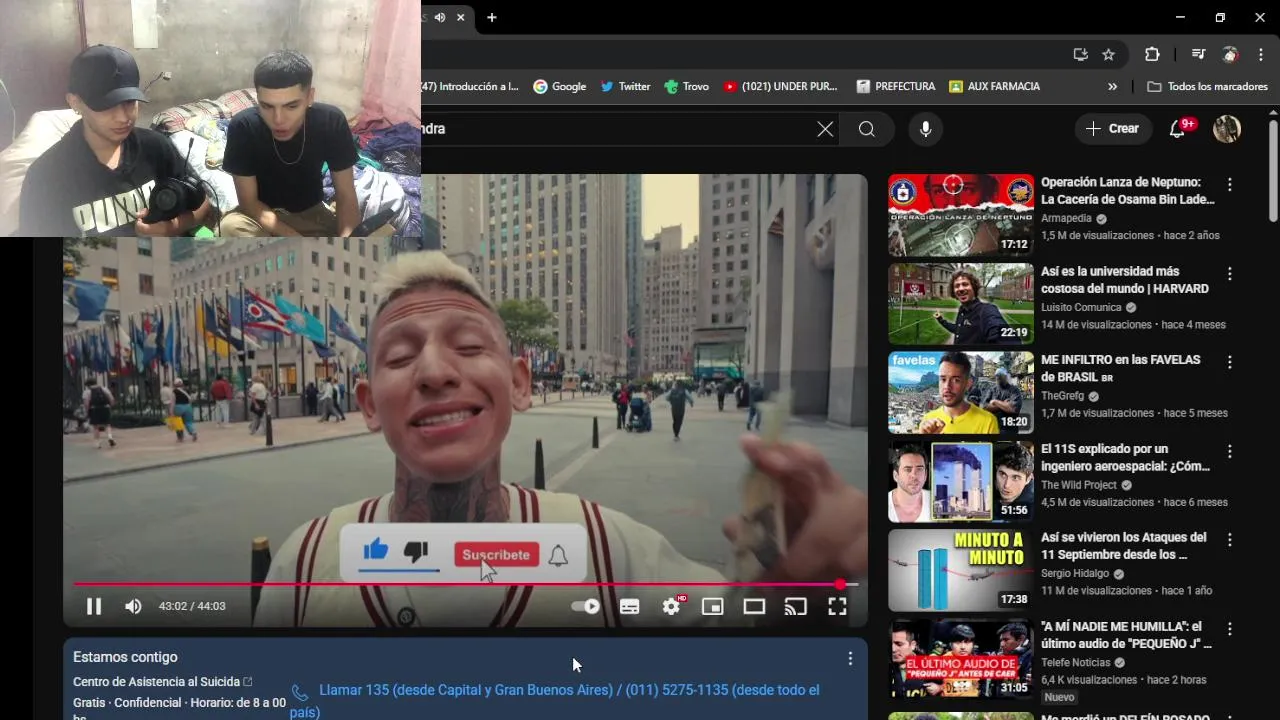Click the install app icon in address bar

point(1080,55)
